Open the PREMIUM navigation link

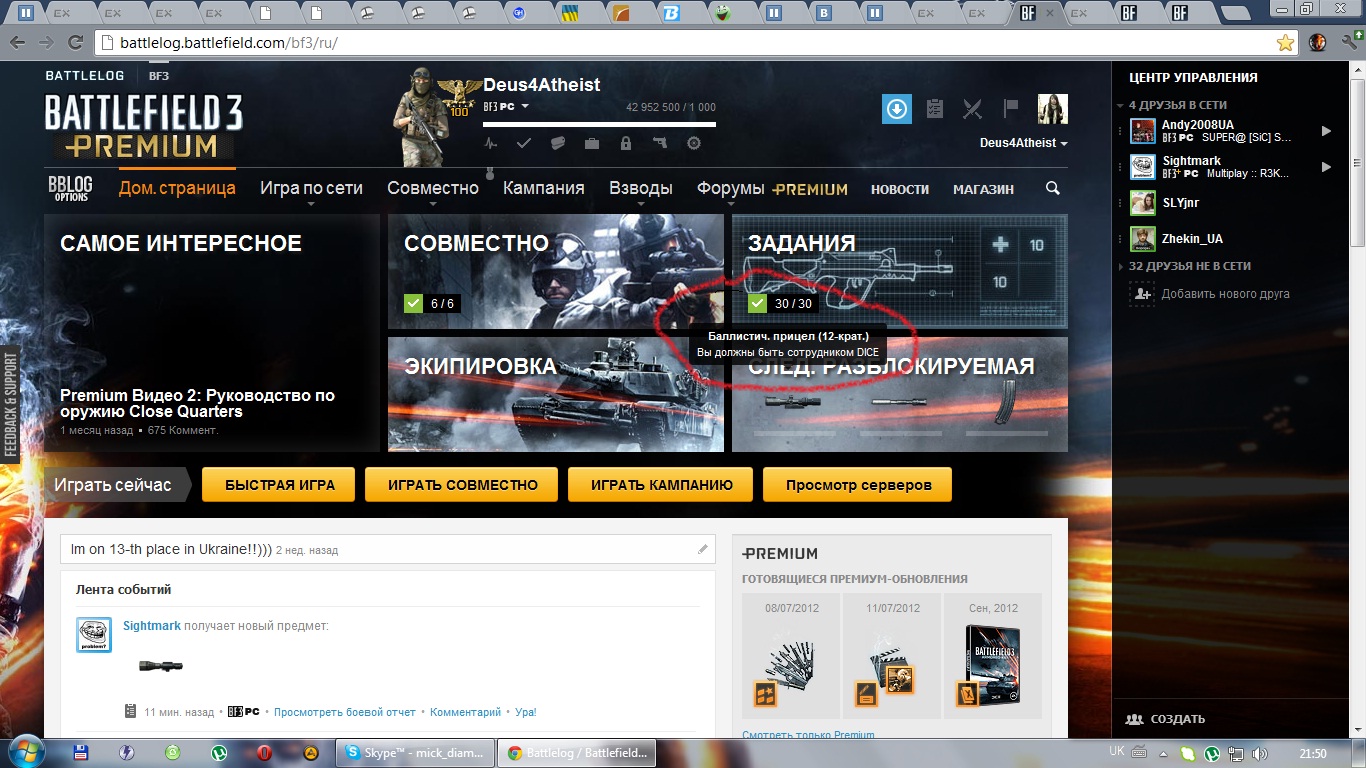click(810, 189)
